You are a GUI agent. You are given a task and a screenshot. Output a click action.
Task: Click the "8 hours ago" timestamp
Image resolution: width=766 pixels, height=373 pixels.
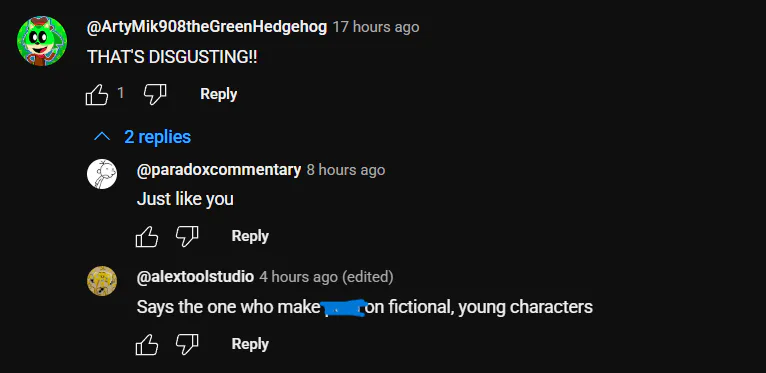tap(346, 170)
